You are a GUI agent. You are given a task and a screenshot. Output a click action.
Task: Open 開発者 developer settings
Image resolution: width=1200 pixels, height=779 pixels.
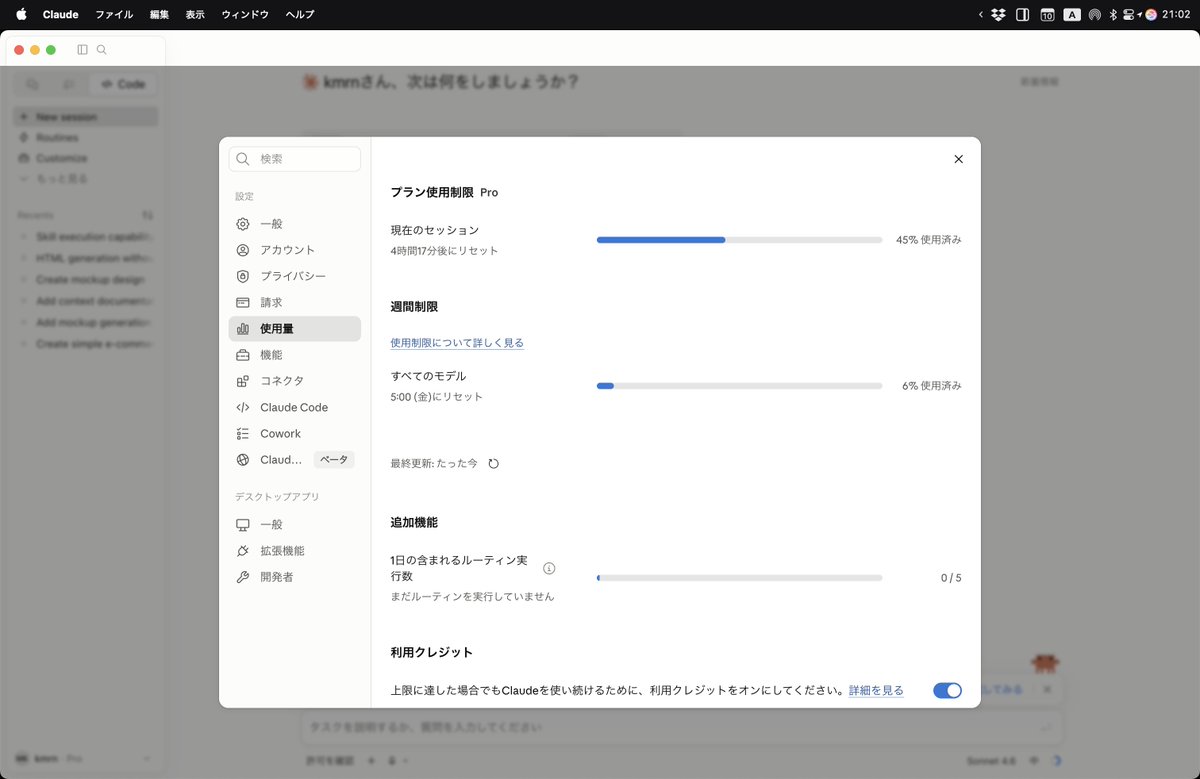[294, 577]
